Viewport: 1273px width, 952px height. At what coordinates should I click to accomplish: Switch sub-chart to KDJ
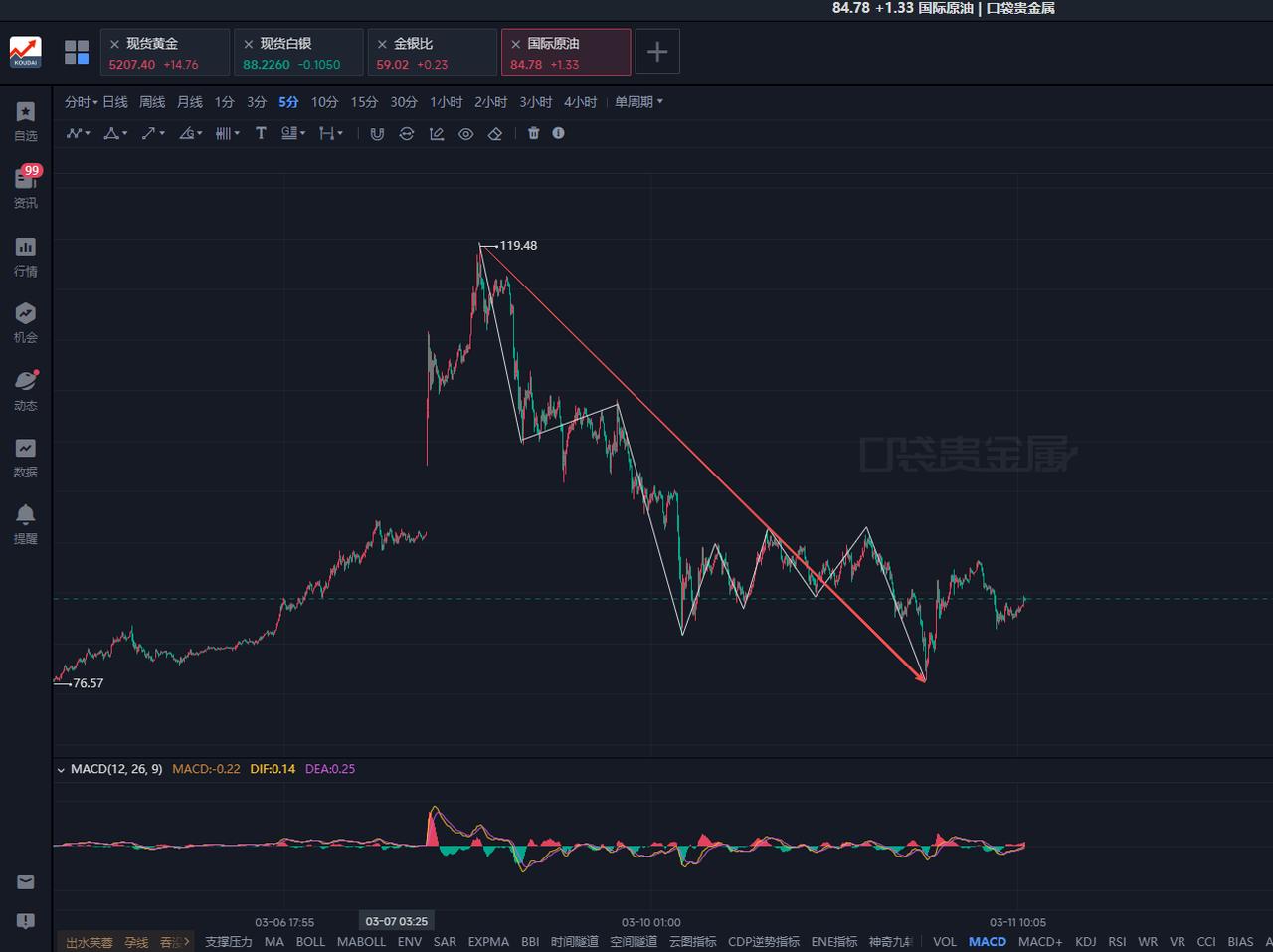click(x=1085, y=941)
